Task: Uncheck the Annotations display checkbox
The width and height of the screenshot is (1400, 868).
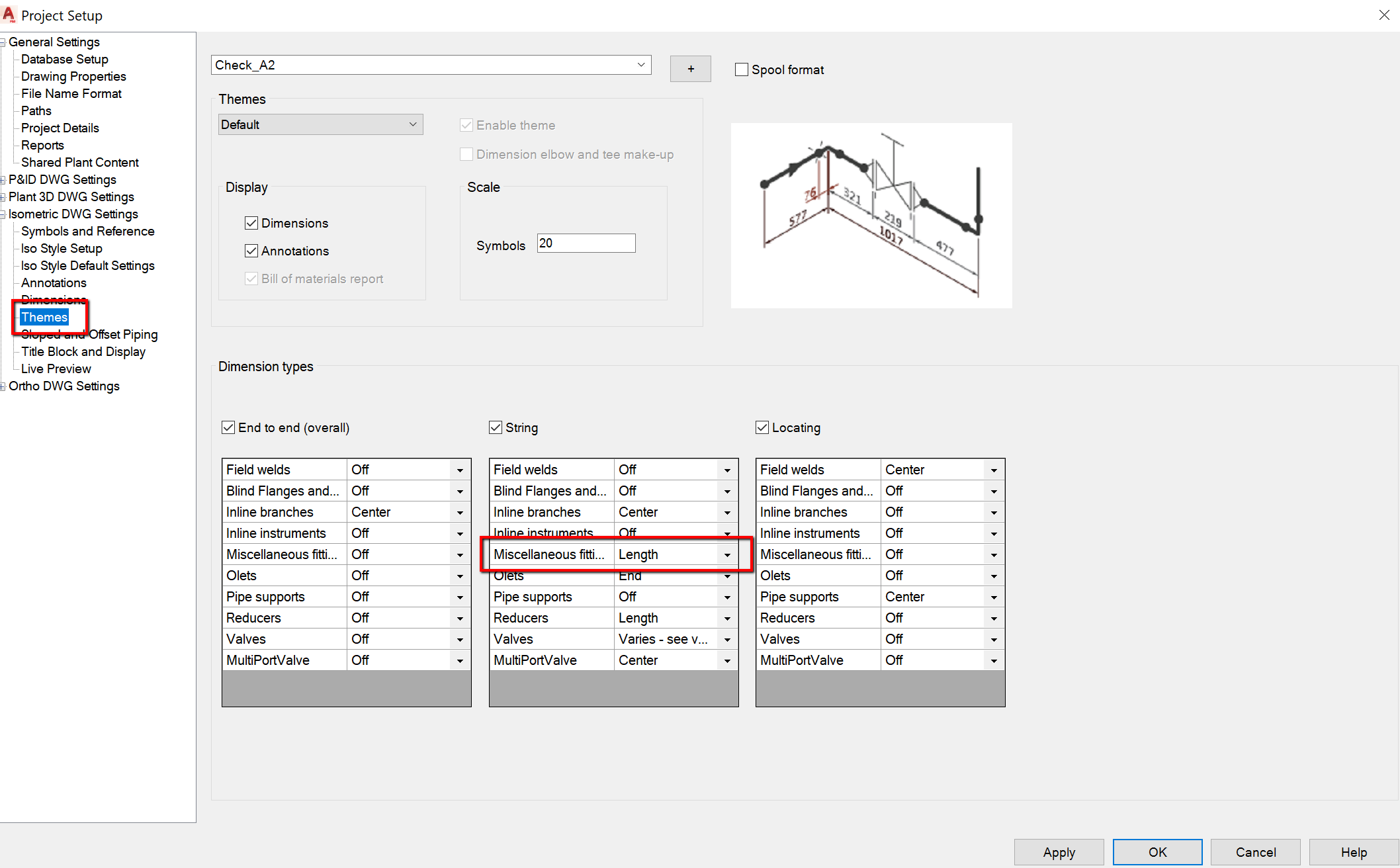Action: pyautogui.click(x=251, y=251)
